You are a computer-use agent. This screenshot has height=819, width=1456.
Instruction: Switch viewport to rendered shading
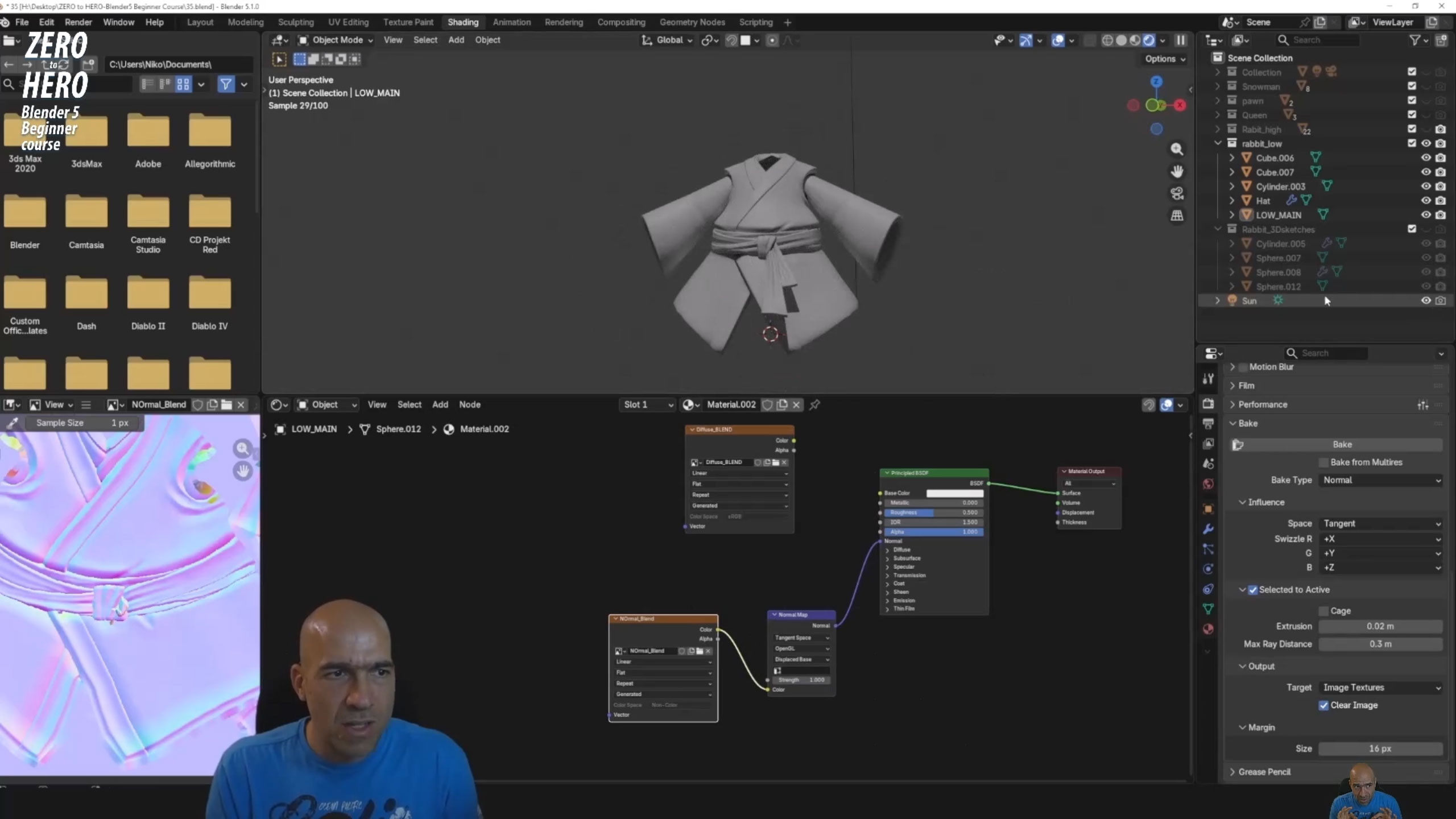pyautogui.click(x=1149, y=40)
